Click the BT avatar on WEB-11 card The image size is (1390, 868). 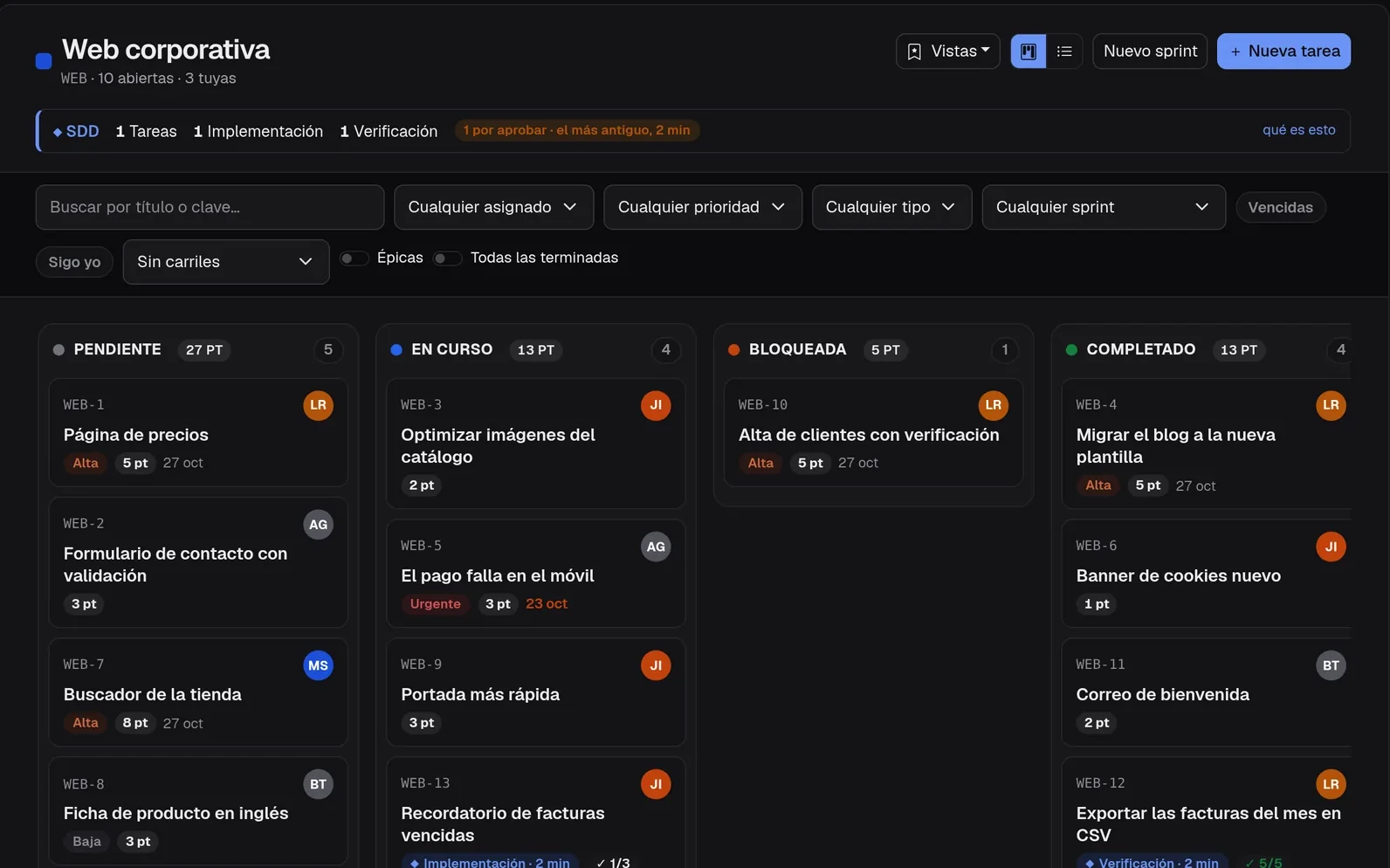(1331, 665)
